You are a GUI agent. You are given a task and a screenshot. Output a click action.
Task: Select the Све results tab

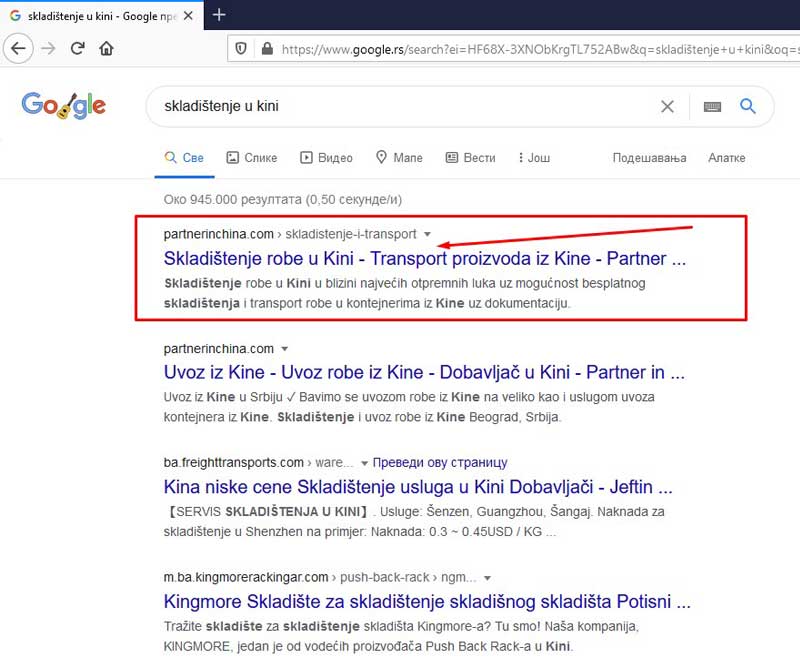[184, 158]
